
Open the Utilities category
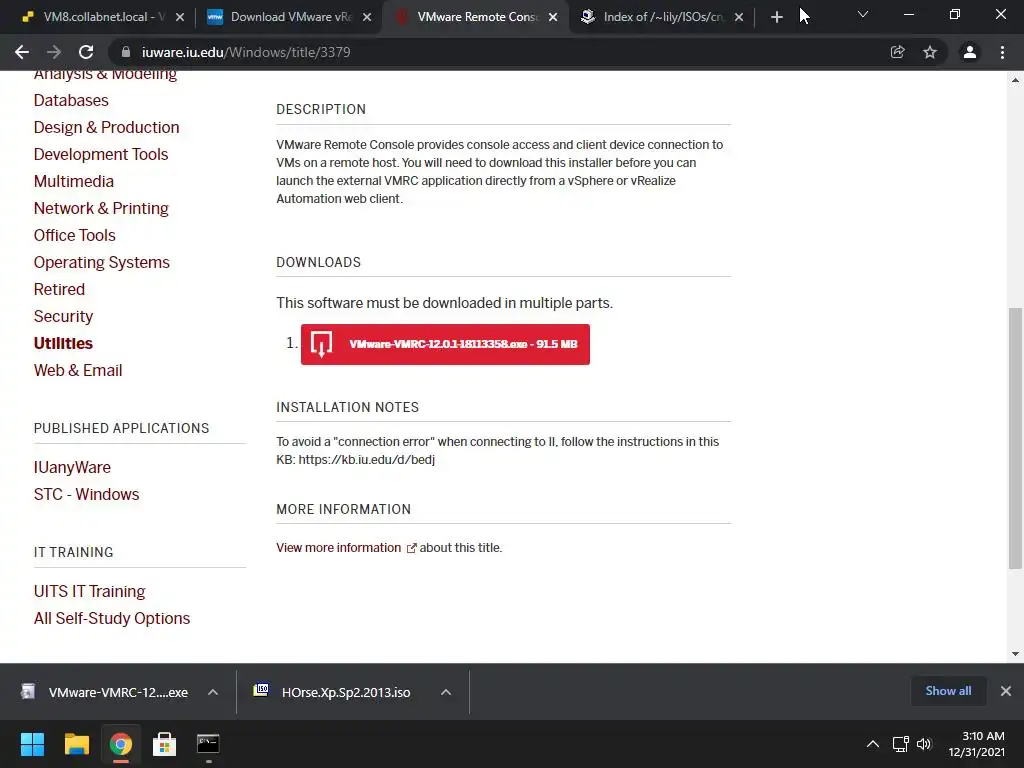[63, 344]
